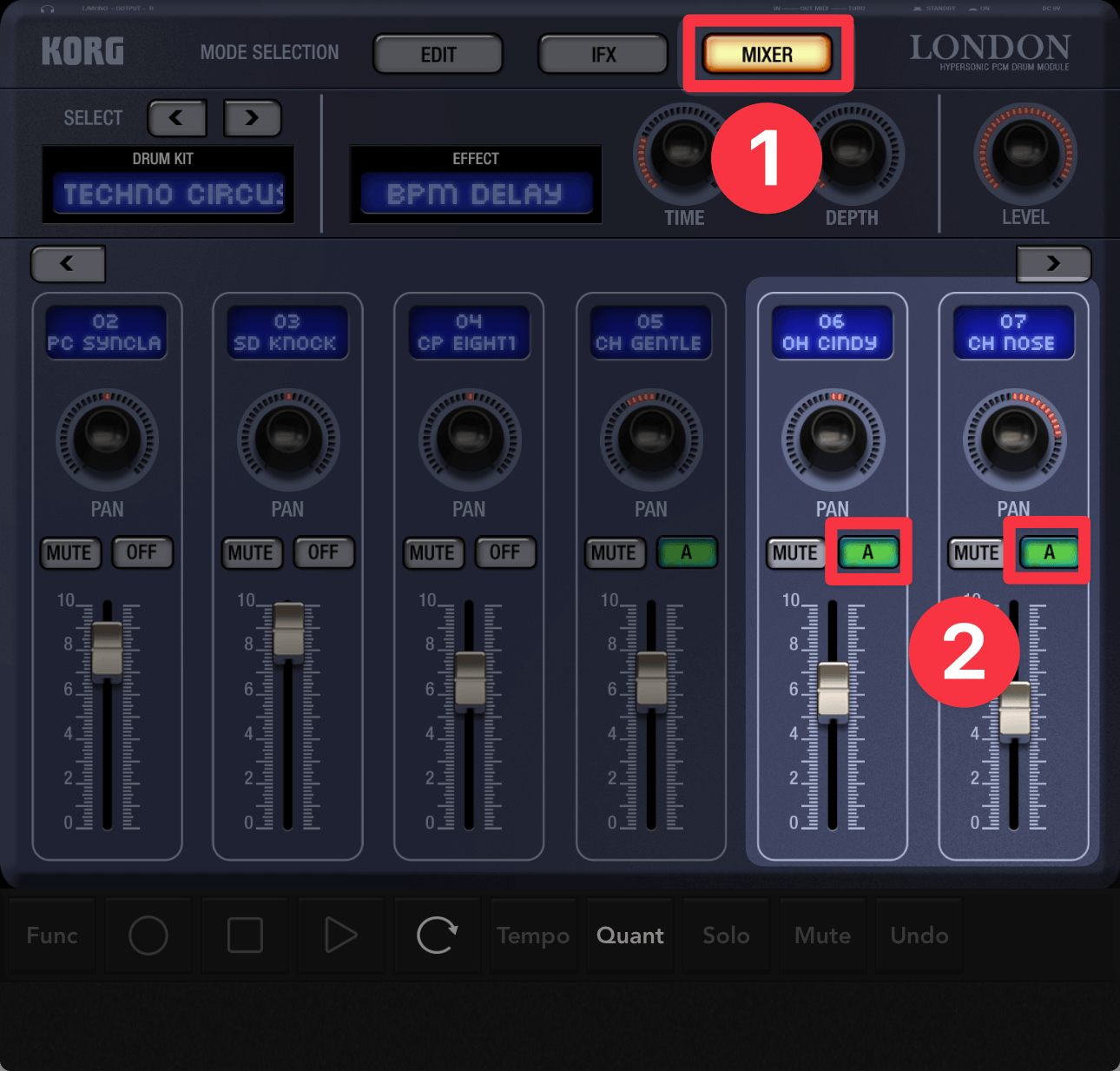This screenshot has width=1120, height=1071.
Task: Toggle the A button on 07 CH NOSE
Action: tap(1048, 552)
